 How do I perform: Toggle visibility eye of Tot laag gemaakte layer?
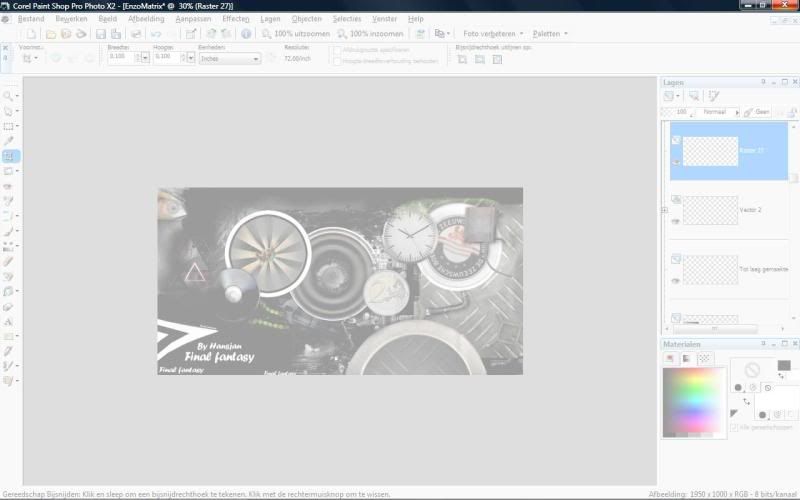[x=676, y=281]
